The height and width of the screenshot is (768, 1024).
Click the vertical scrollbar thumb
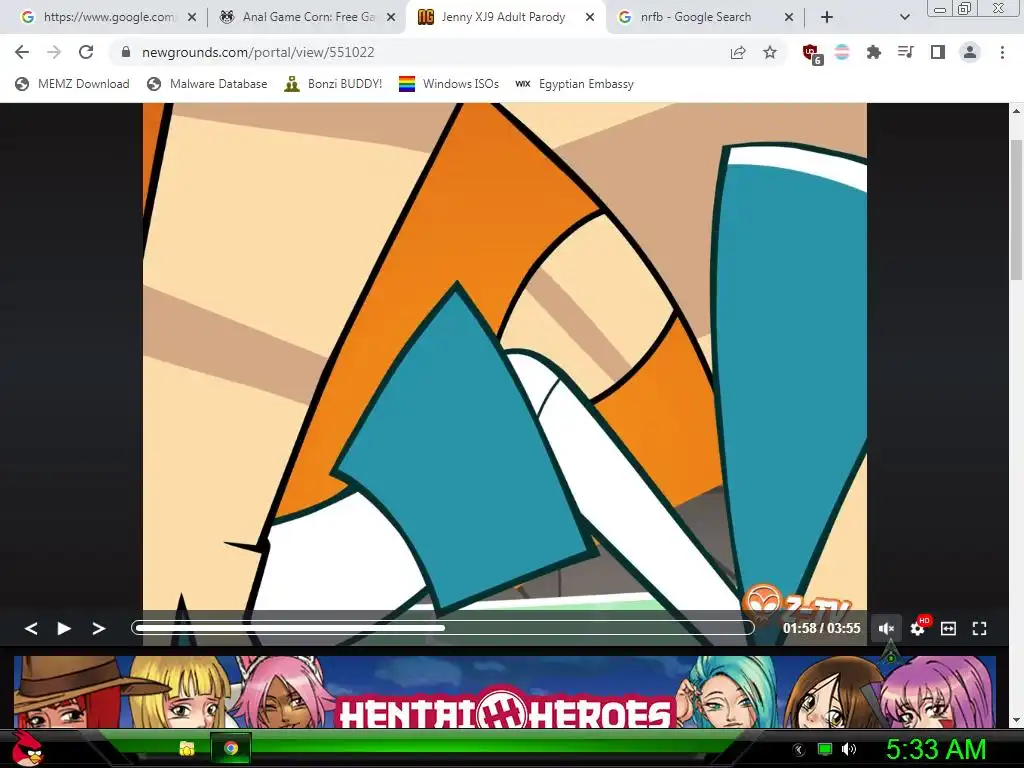click(1016, 209)
